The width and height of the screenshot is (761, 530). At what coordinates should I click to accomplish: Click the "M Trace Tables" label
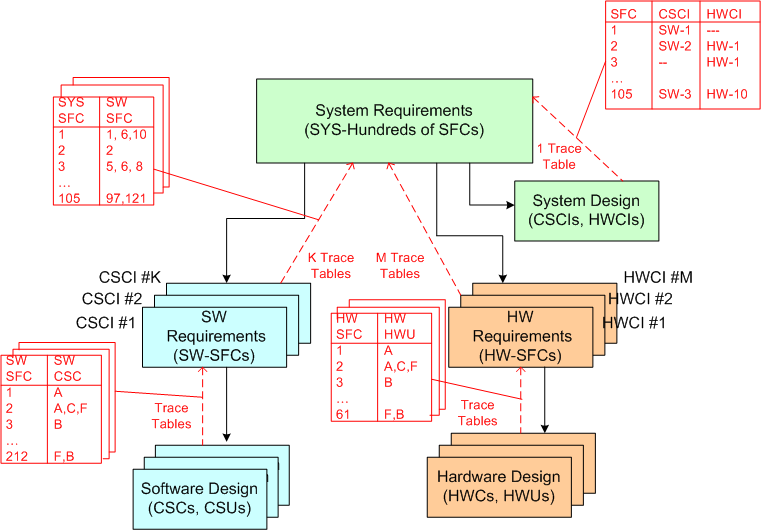400,265
